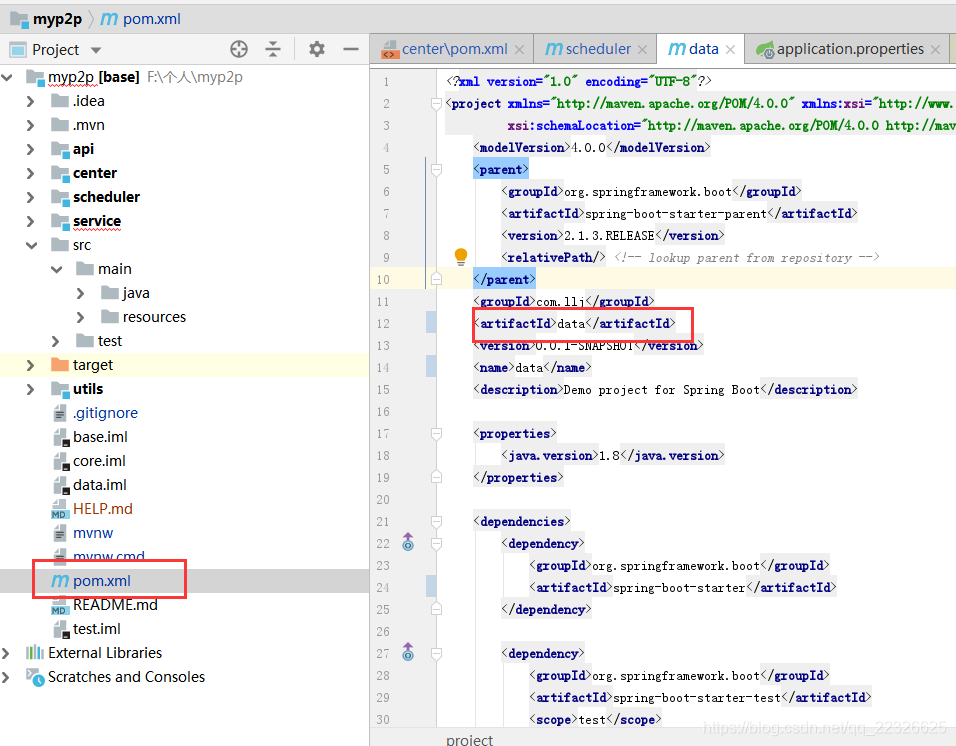Fold the dependencies block at line 21

437,522
